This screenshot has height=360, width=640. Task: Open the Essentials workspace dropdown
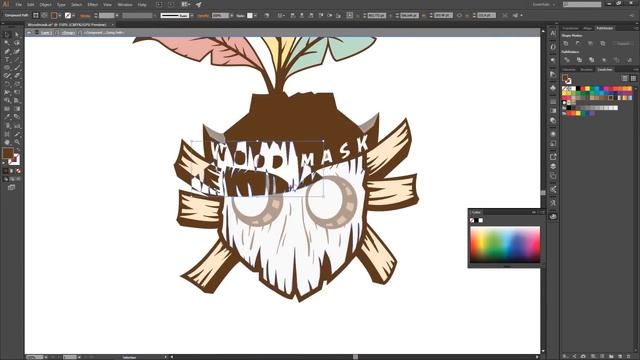coord(544,4)
